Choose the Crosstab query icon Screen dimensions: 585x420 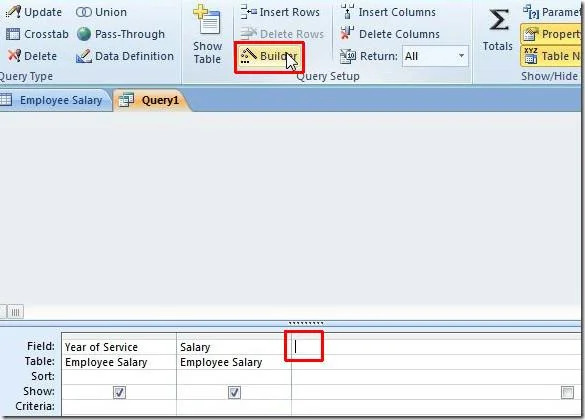[13, 34]
